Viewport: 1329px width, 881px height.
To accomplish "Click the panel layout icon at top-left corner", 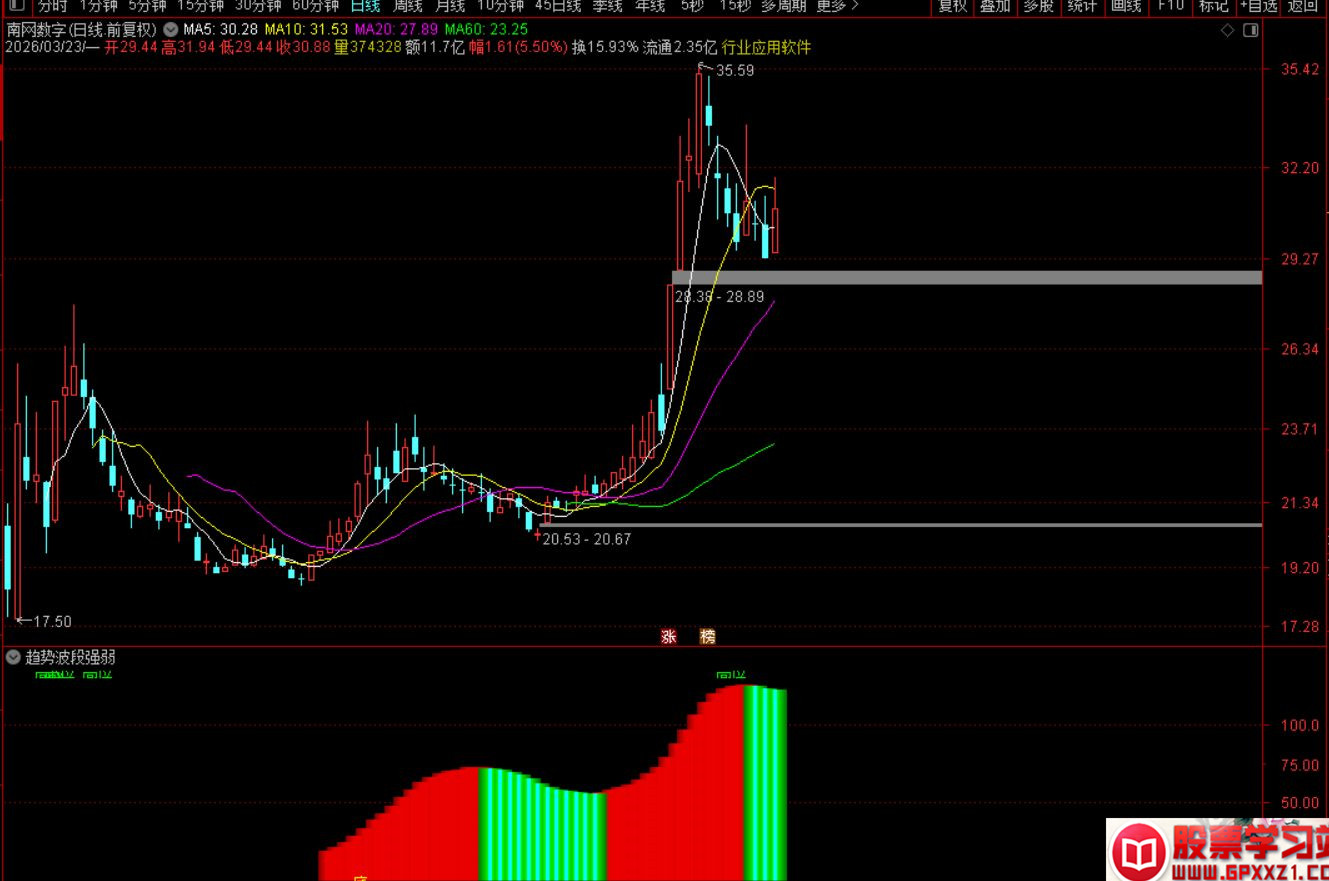I will (15, 6).
